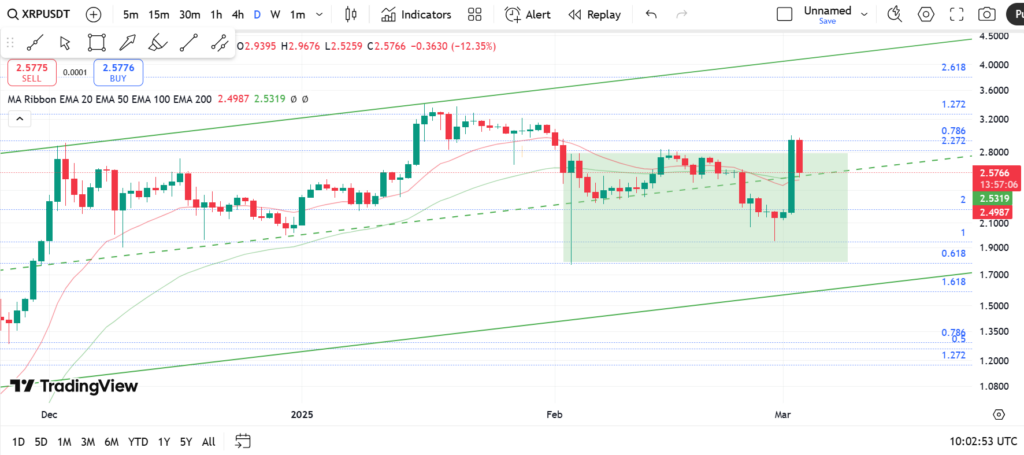Pick the rectangle drawing tool
Viewport: 1024px width, 455px height.
(x=96, y=42)
